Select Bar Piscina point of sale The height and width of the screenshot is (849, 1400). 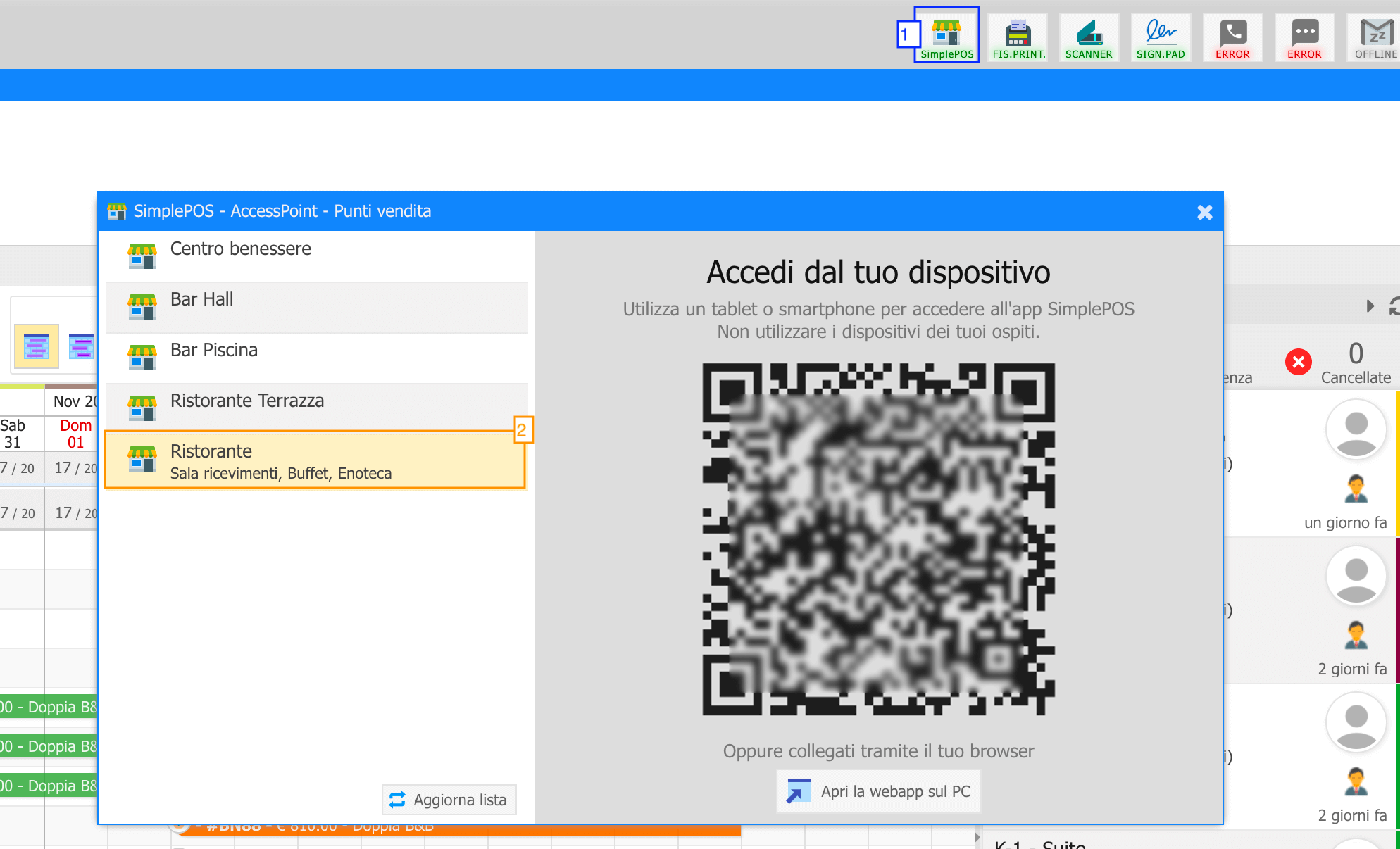coord(316,358)
